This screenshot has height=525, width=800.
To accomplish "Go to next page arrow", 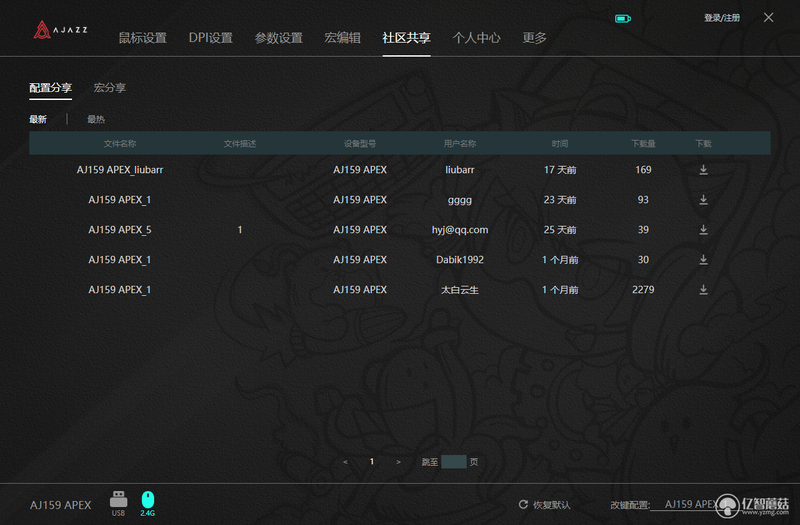I will pos(398,462).
